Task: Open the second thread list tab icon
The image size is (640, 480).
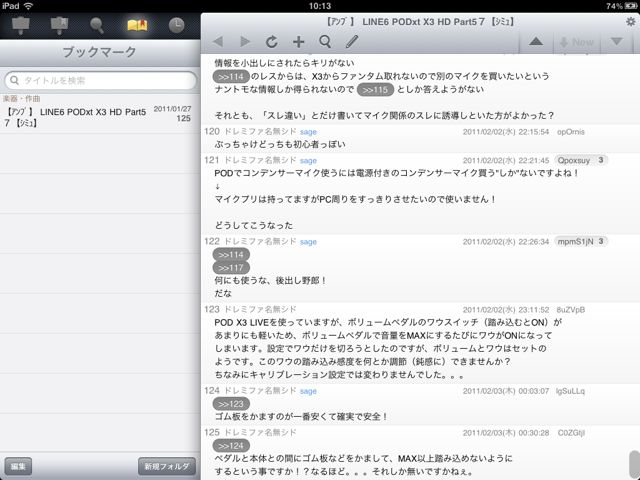Action: coord(59,25)
